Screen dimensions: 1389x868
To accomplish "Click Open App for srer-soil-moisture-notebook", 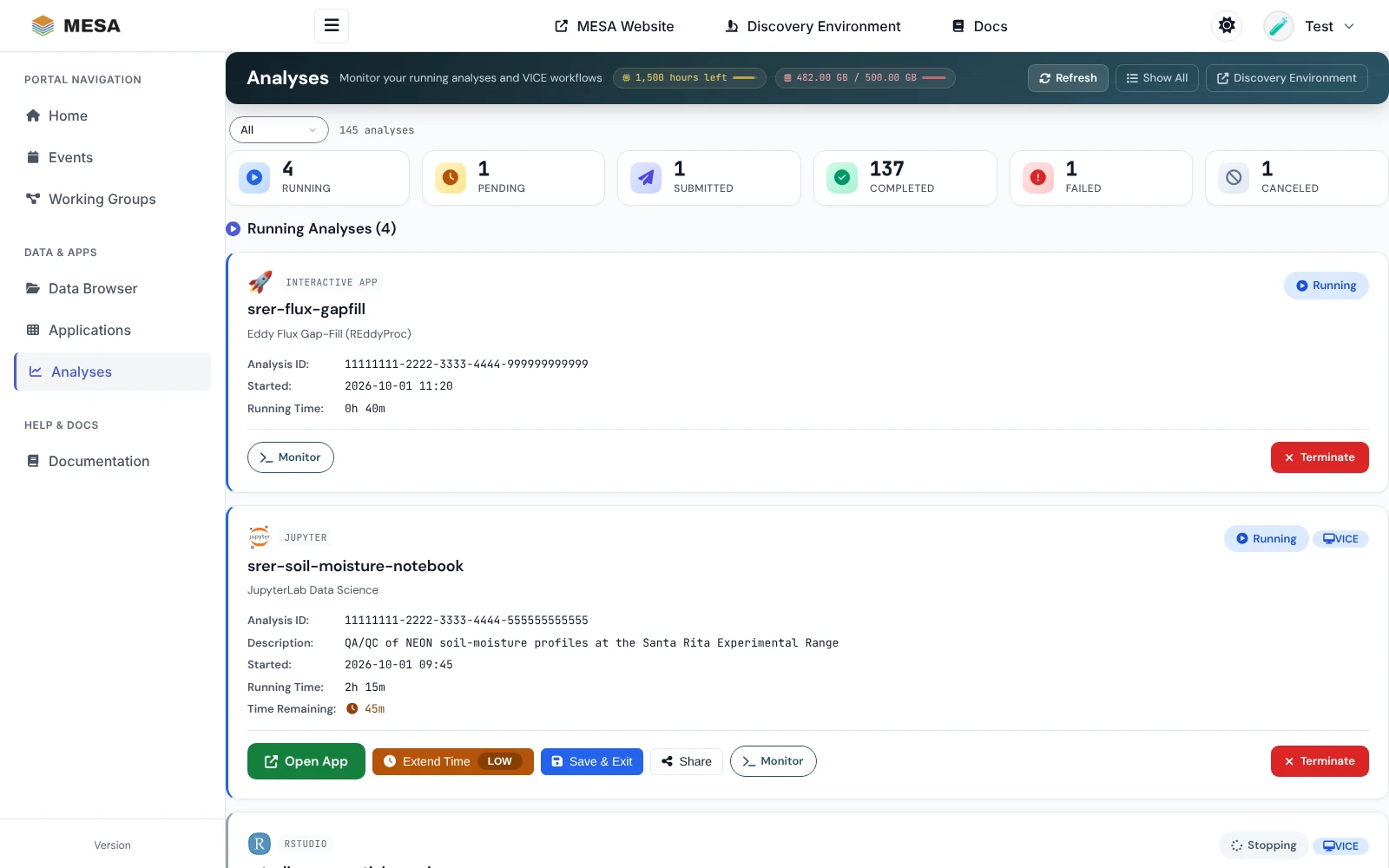I will click(306, 761).
